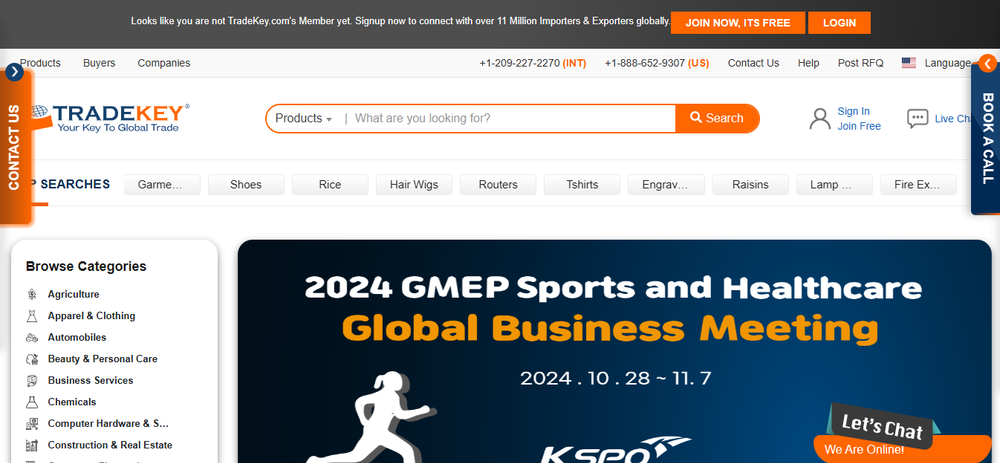Open the Agriculture category
The width and height of the screenshot is (1000, 463).
tap(73, 294)
